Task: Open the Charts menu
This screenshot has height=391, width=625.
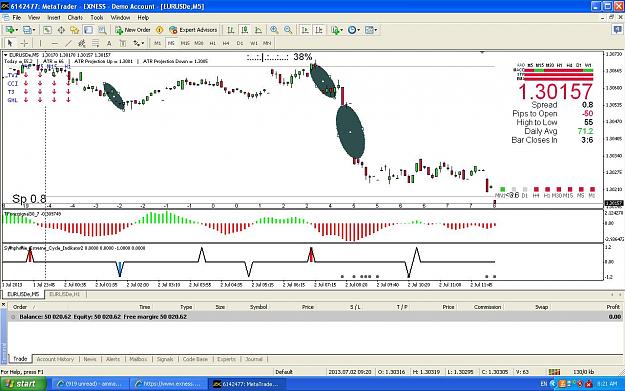Action: coord(75,18)
